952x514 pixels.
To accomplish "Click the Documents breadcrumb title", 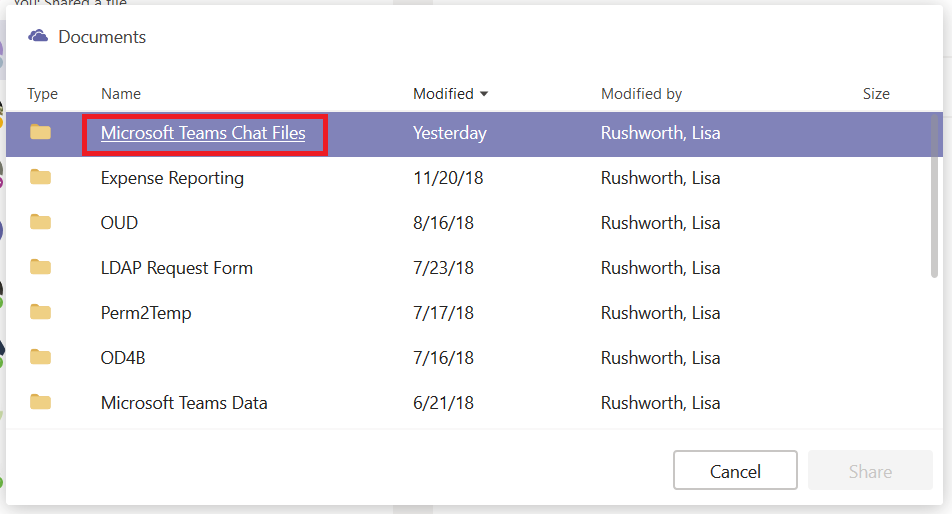I will point(102,37).
